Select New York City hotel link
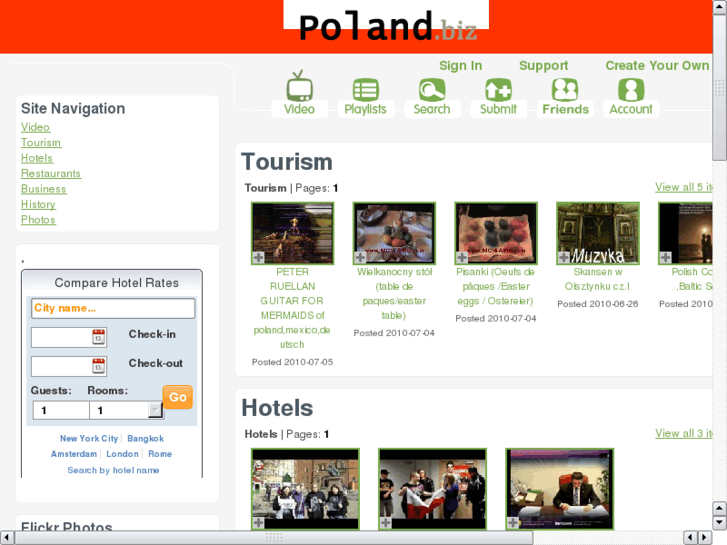The width and height of the screenshot is (727, 545). coord(89,439)
